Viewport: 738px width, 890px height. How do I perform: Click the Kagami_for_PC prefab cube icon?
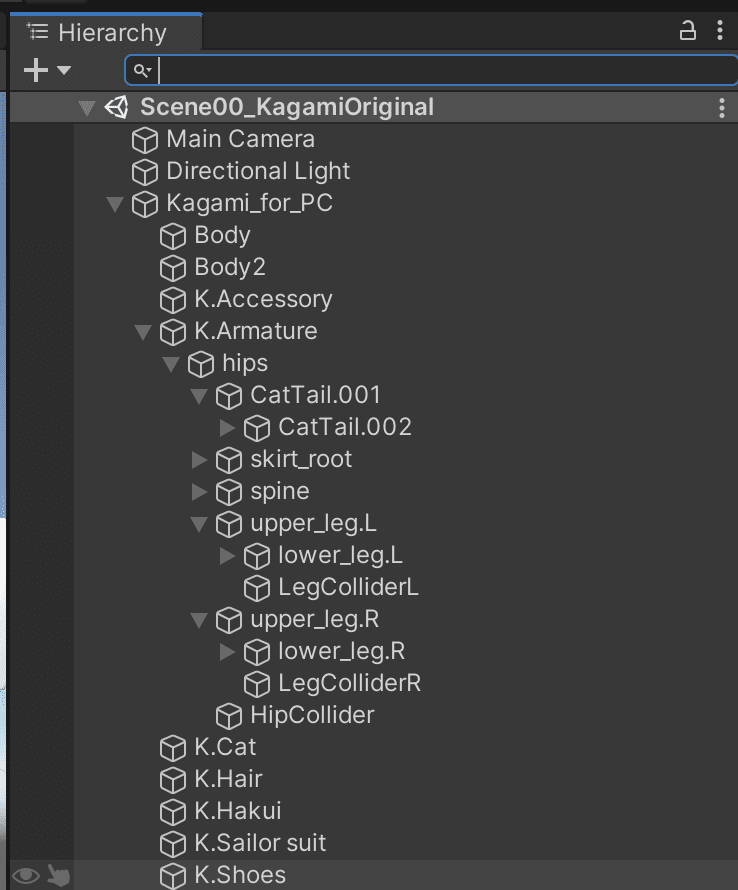tap(146, 204)
